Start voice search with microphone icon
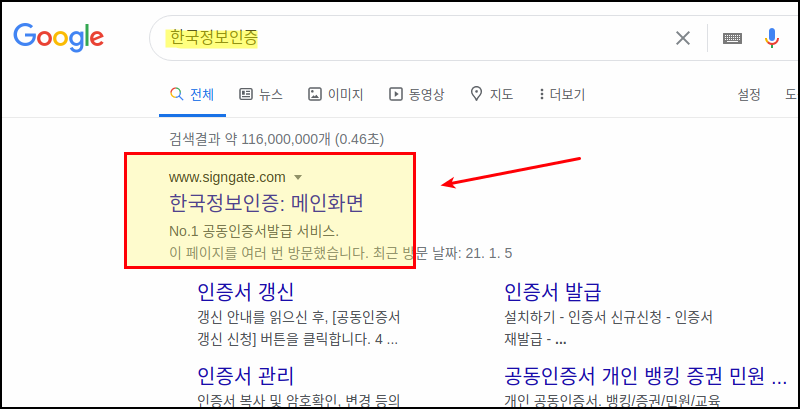The height and width of the screenshot is (409, 800). click(x=772, y=38)
